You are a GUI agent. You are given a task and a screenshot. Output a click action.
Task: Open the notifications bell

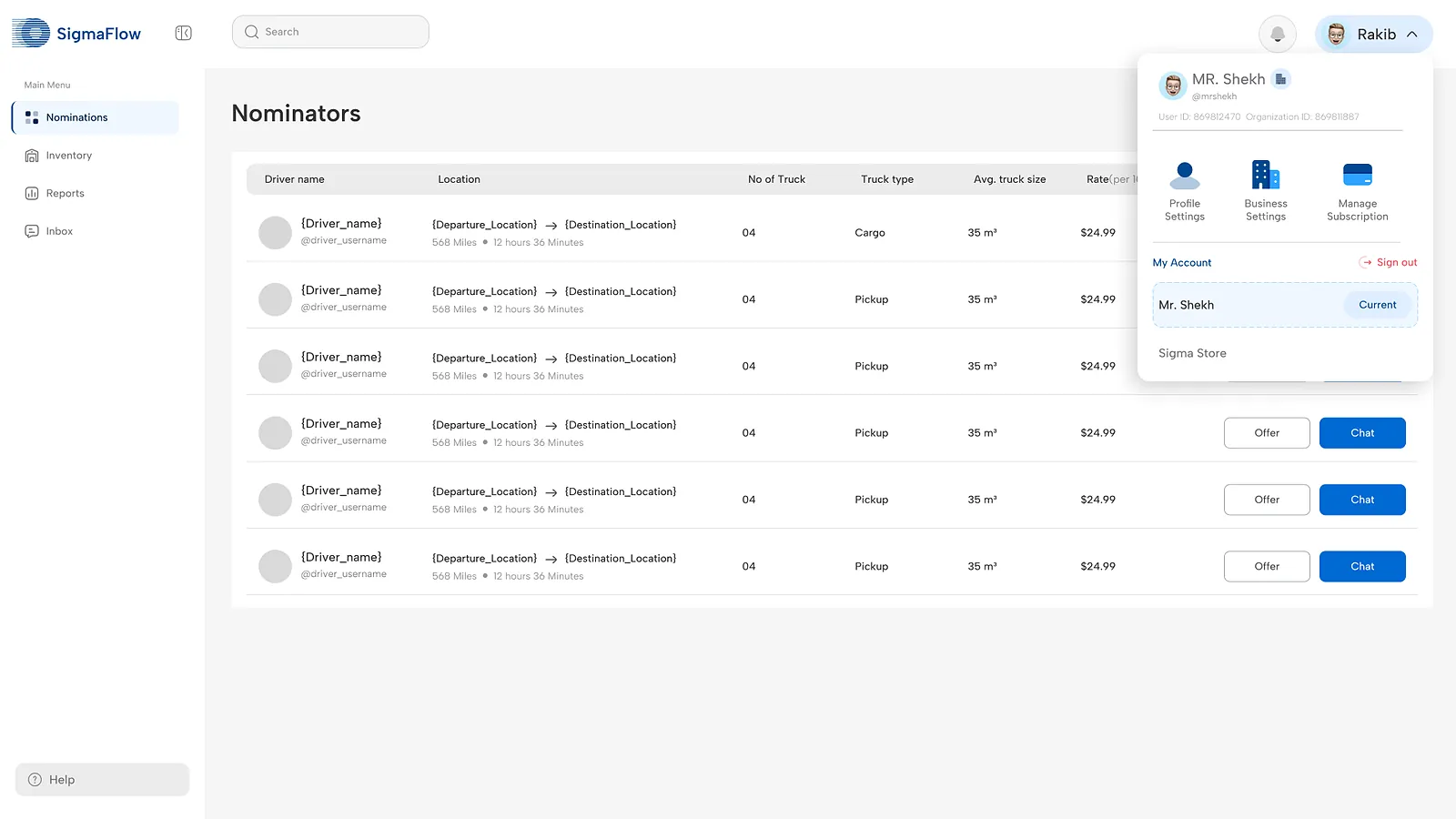[1278, 35]
